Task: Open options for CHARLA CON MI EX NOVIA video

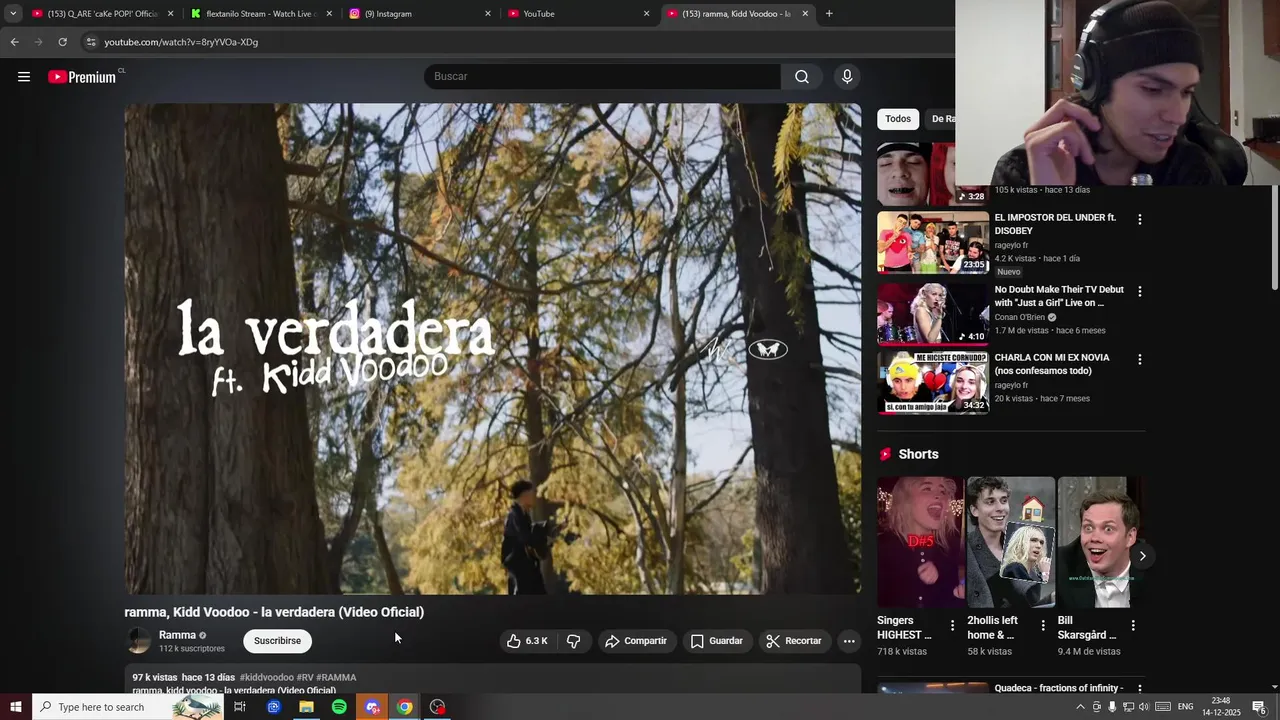Action: 1139,359
